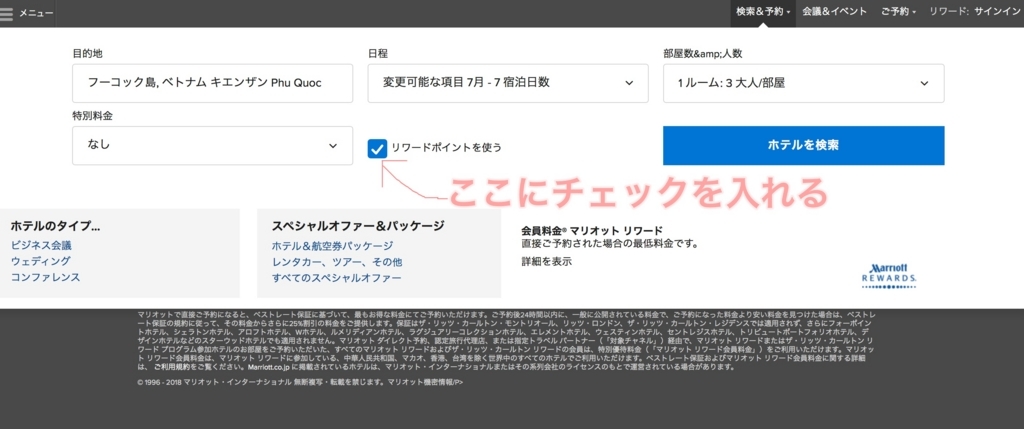Click the リワード: label in top bar
This screenshot has width=1024, height=429.
(x=949, y=12)
